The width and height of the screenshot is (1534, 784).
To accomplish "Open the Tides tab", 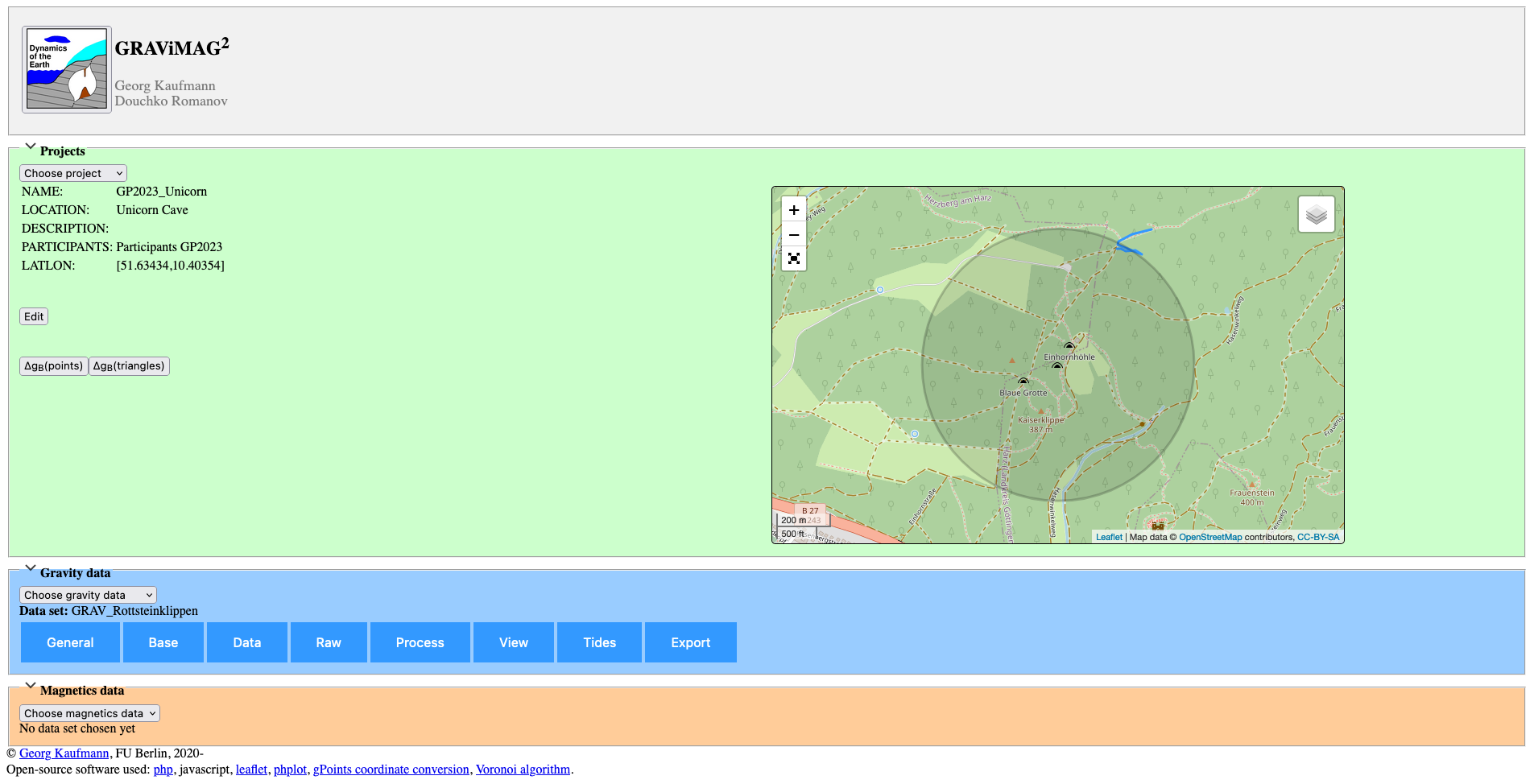I will click(x=599, y=642).
